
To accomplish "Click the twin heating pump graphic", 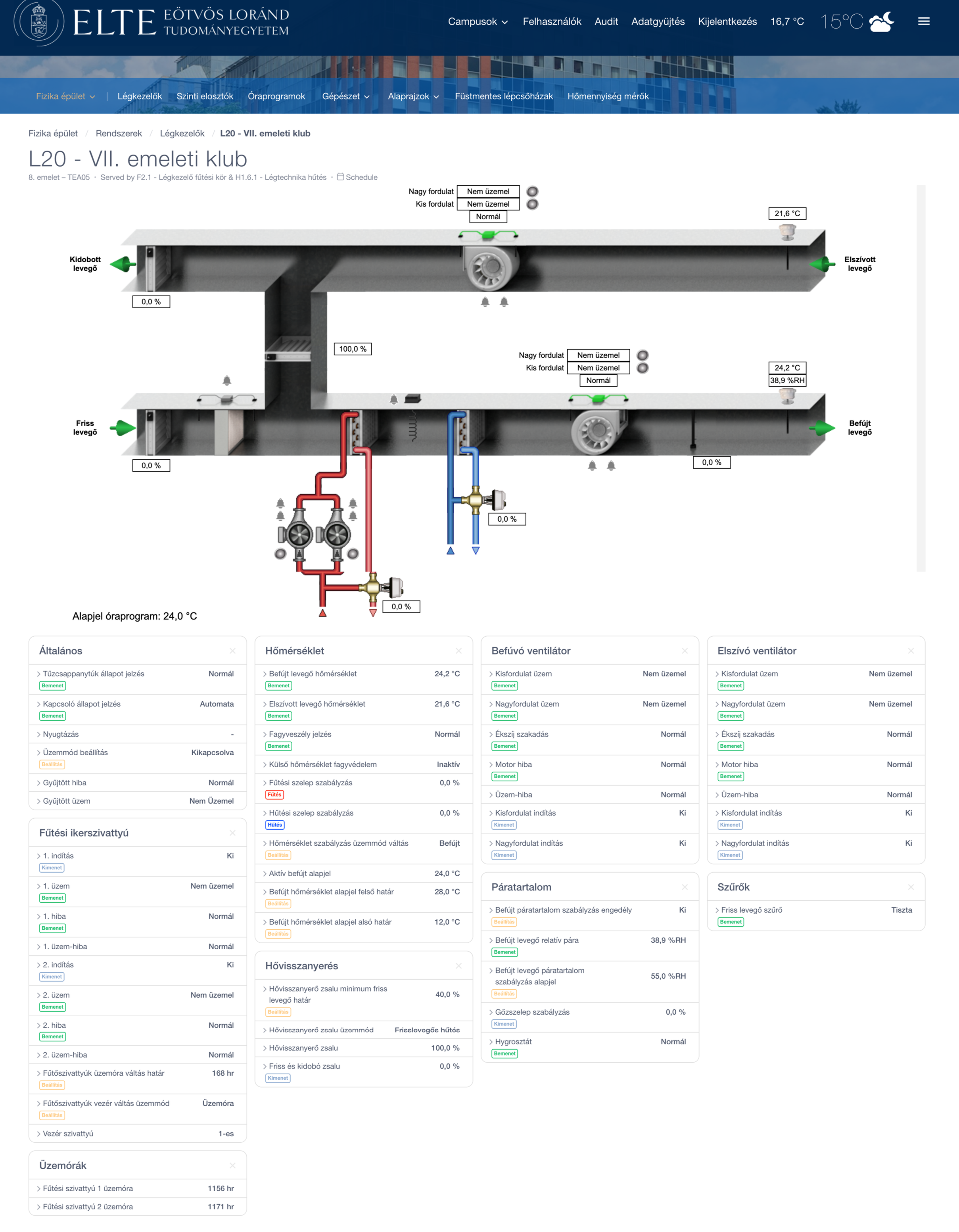I will (317, 534).
